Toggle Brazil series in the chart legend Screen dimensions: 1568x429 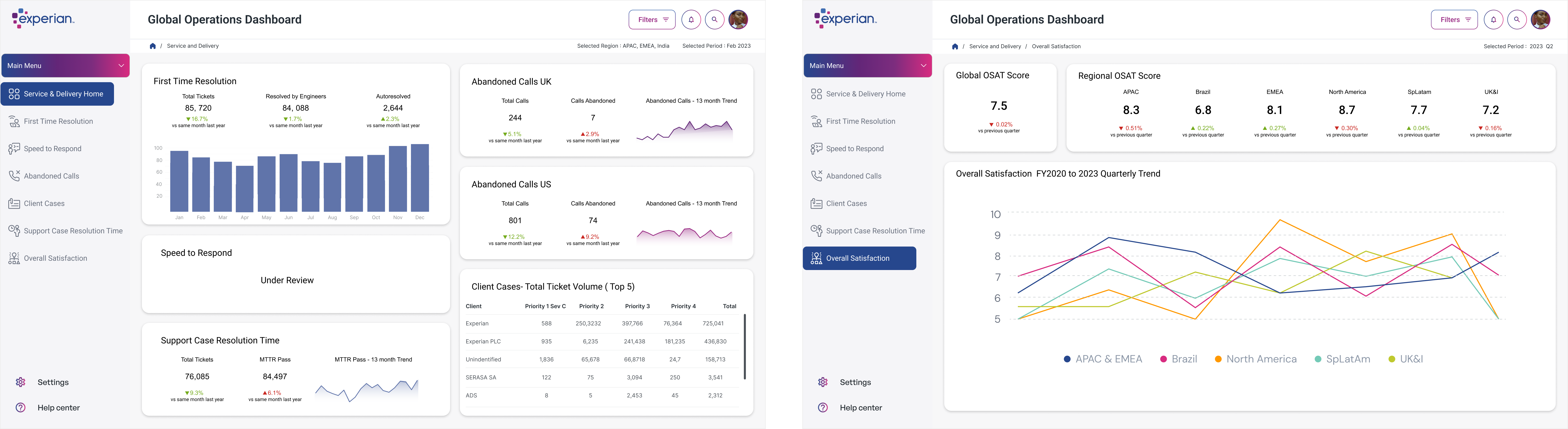[1178, 359]
